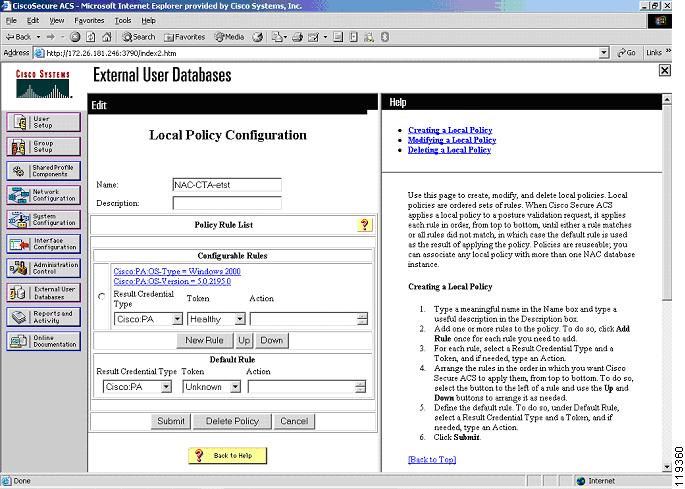Click the browser Back button
The width and height of the screenshot is (685, 489).
tap(18, 37)
